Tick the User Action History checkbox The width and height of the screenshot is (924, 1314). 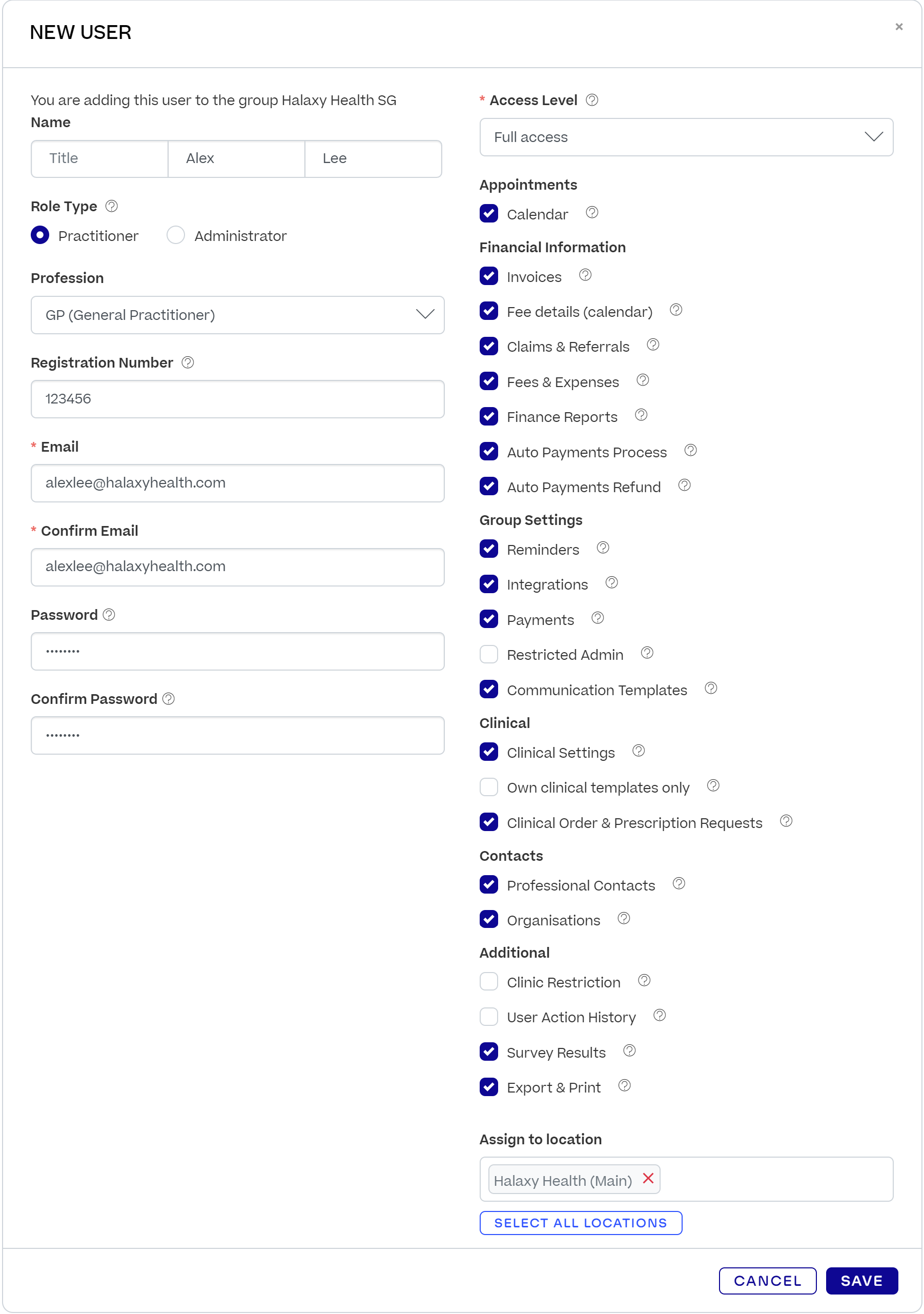[488, 1017]
